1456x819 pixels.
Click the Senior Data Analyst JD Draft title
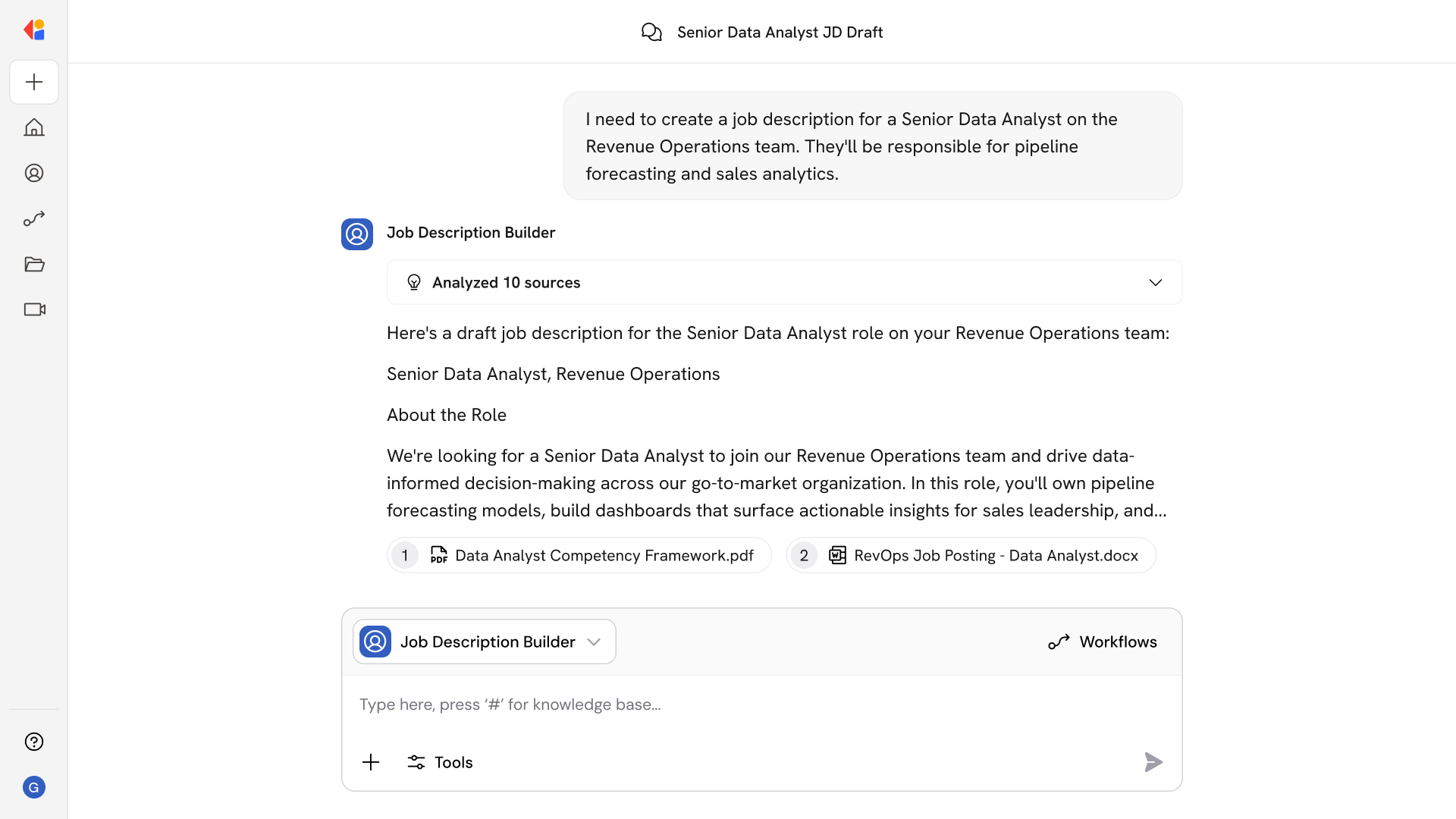coord(780,32)
